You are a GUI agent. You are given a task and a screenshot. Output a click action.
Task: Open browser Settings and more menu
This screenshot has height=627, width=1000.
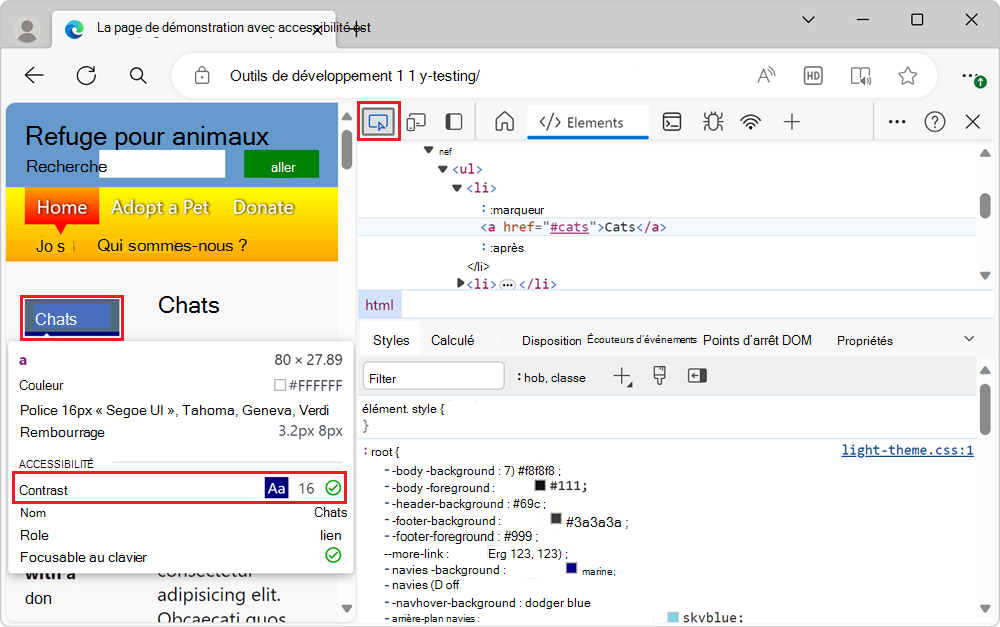[973, 77]
